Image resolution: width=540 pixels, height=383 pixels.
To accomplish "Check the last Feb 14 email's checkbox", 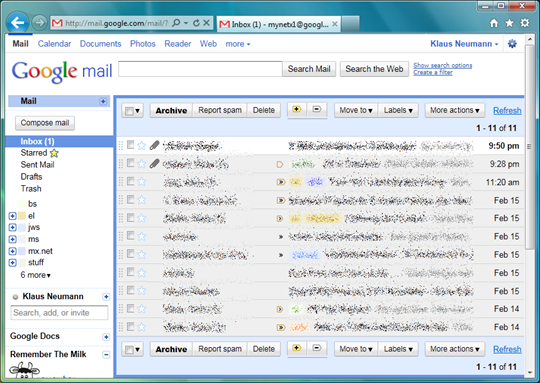I will (131, 327).
